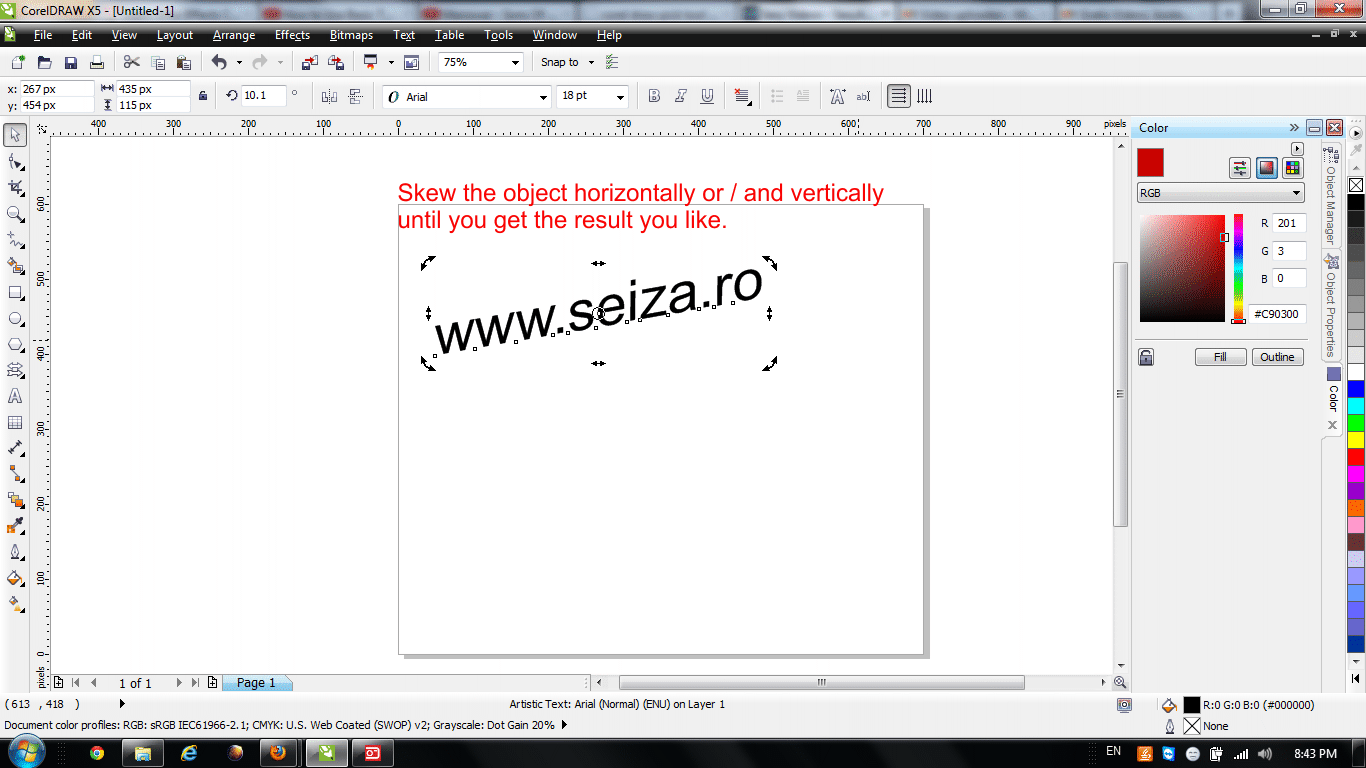Select the Table tool
1366x768 pixels.
(x=15, y=422)
